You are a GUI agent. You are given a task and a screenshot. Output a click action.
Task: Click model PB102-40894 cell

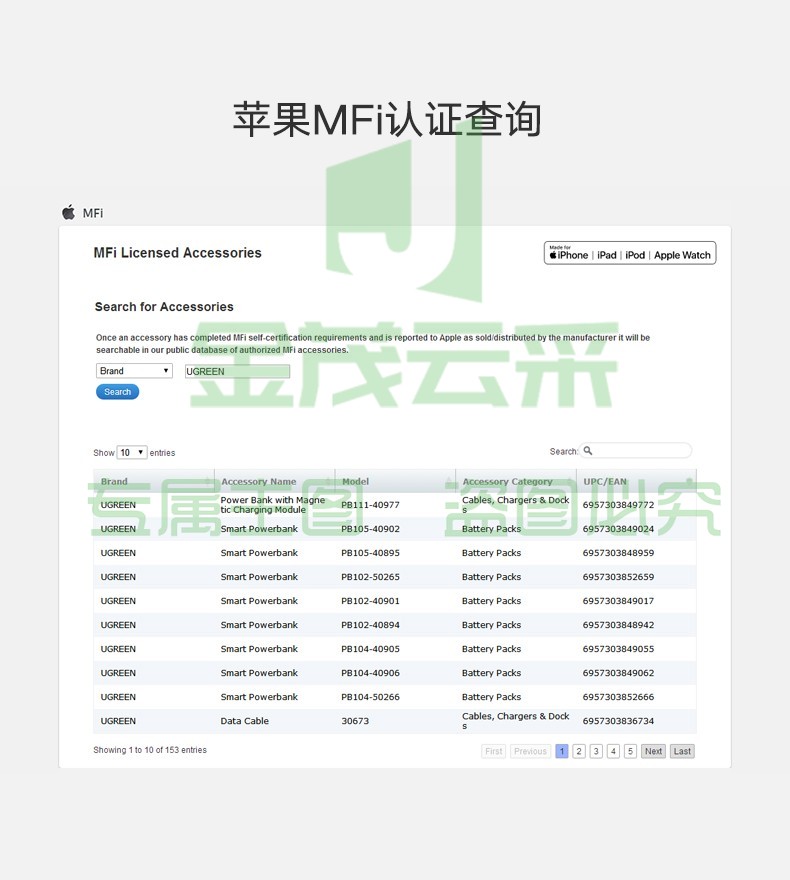click(370, 625)
